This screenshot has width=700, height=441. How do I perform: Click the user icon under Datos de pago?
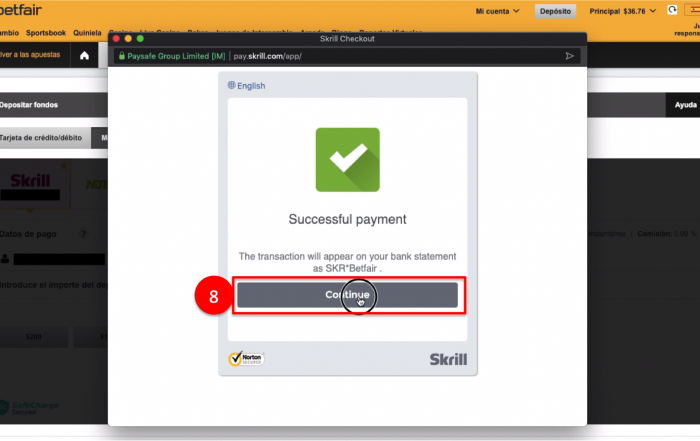(x=5, y=258)
